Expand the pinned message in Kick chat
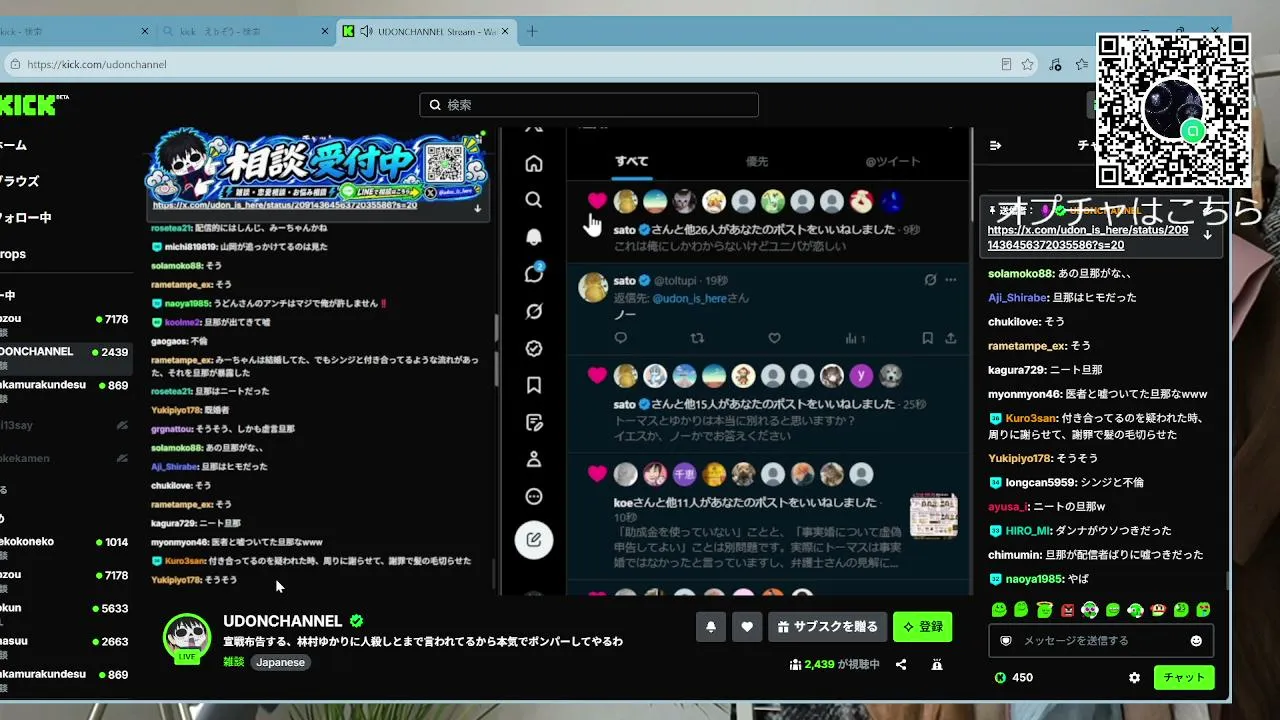Image resolution: width=1280 pixels, height=720 pixels. coord(1207,235)
